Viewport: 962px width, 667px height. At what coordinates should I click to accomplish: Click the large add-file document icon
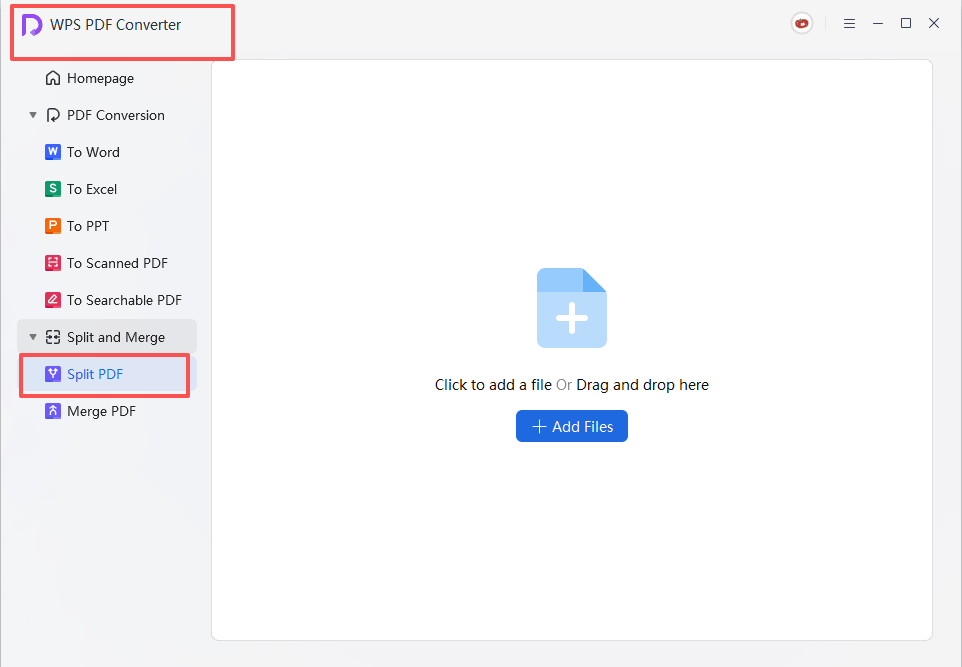pyautogui.click(x=572, y=308)
